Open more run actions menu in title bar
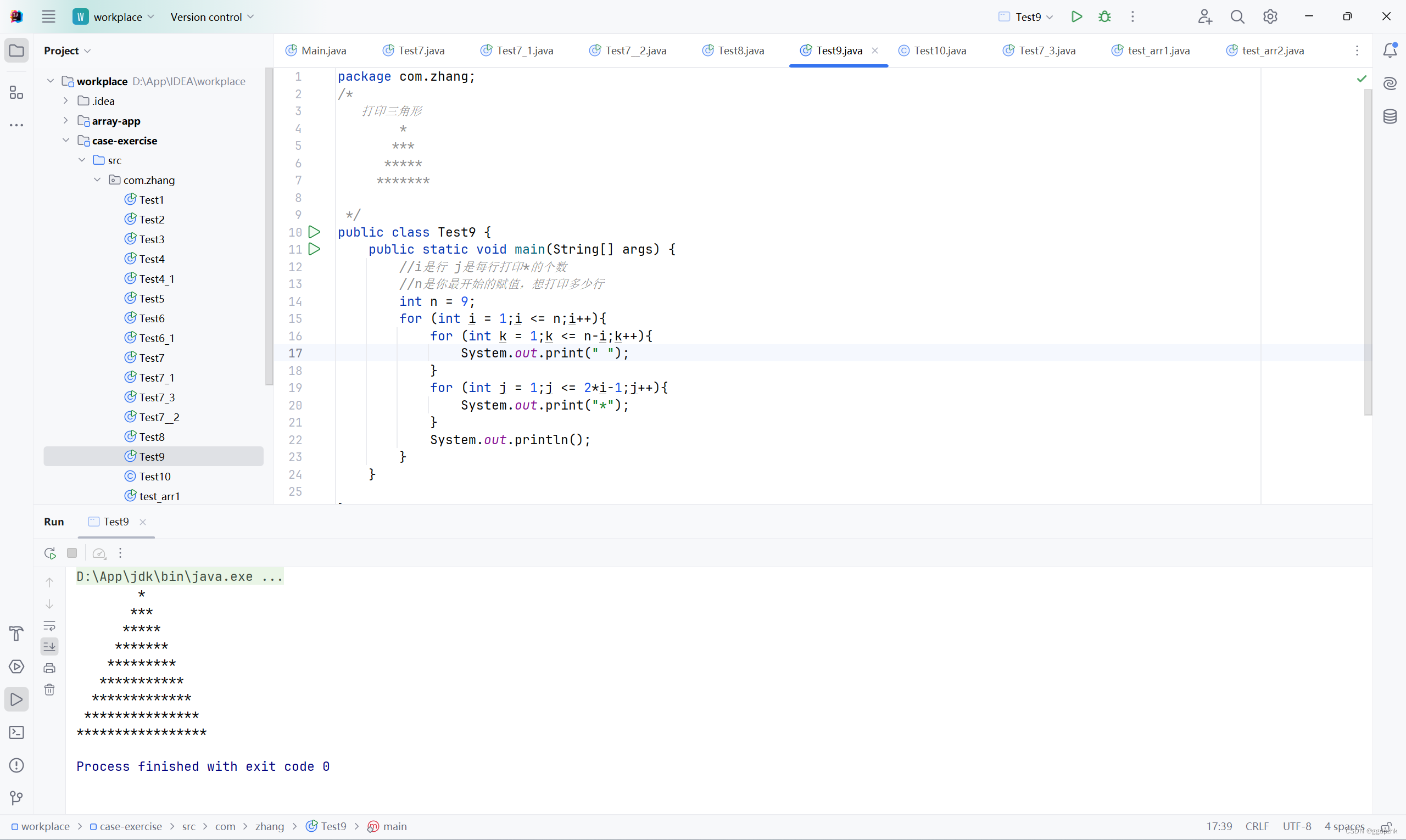Image resolution: width=1406 pixels, height=840 pixels. (x=1132, y=16)
